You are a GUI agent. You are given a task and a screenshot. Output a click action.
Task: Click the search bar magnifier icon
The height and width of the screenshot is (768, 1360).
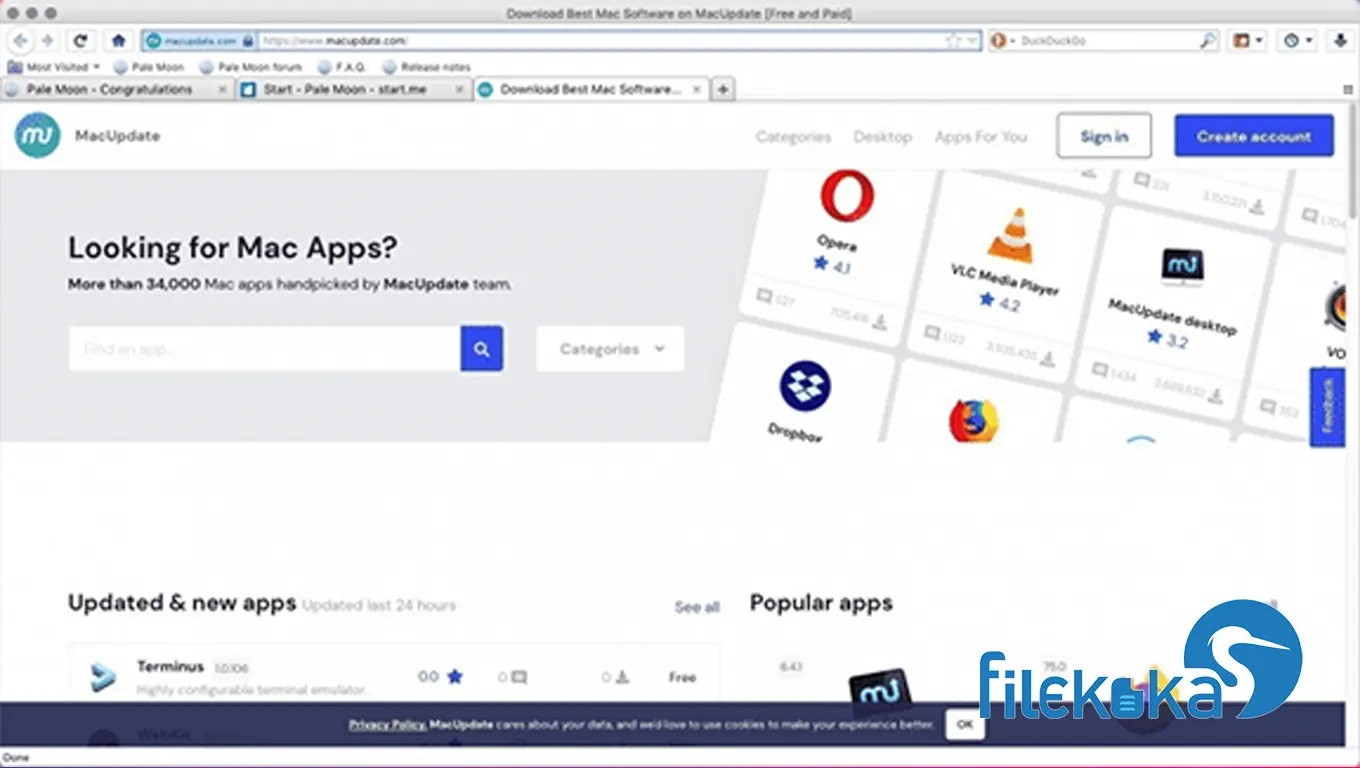(1207, 41)
